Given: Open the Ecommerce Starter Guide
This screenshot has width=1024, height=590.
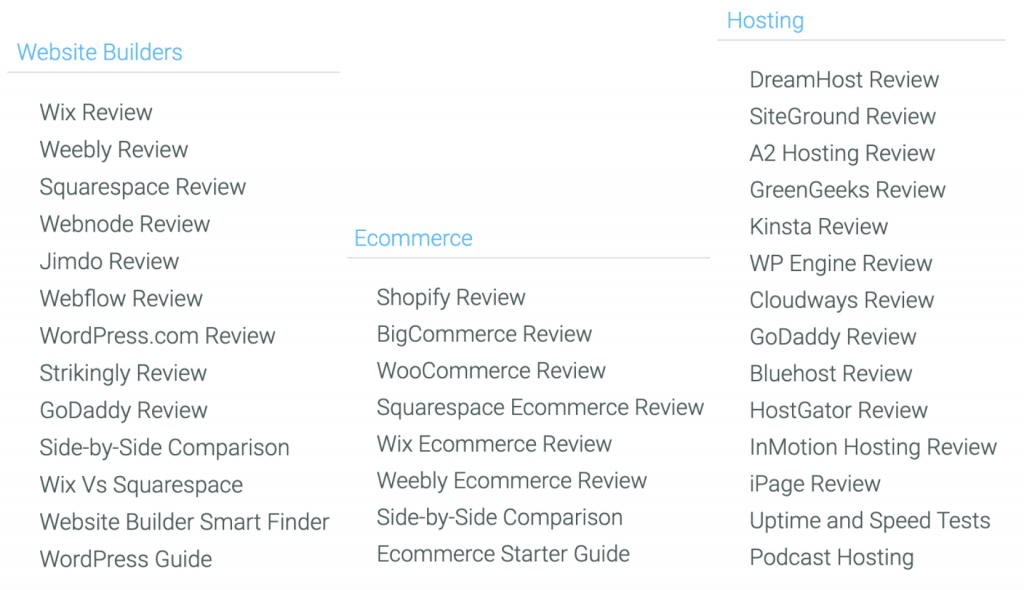Looking at the screenshot, I should 503,554.
